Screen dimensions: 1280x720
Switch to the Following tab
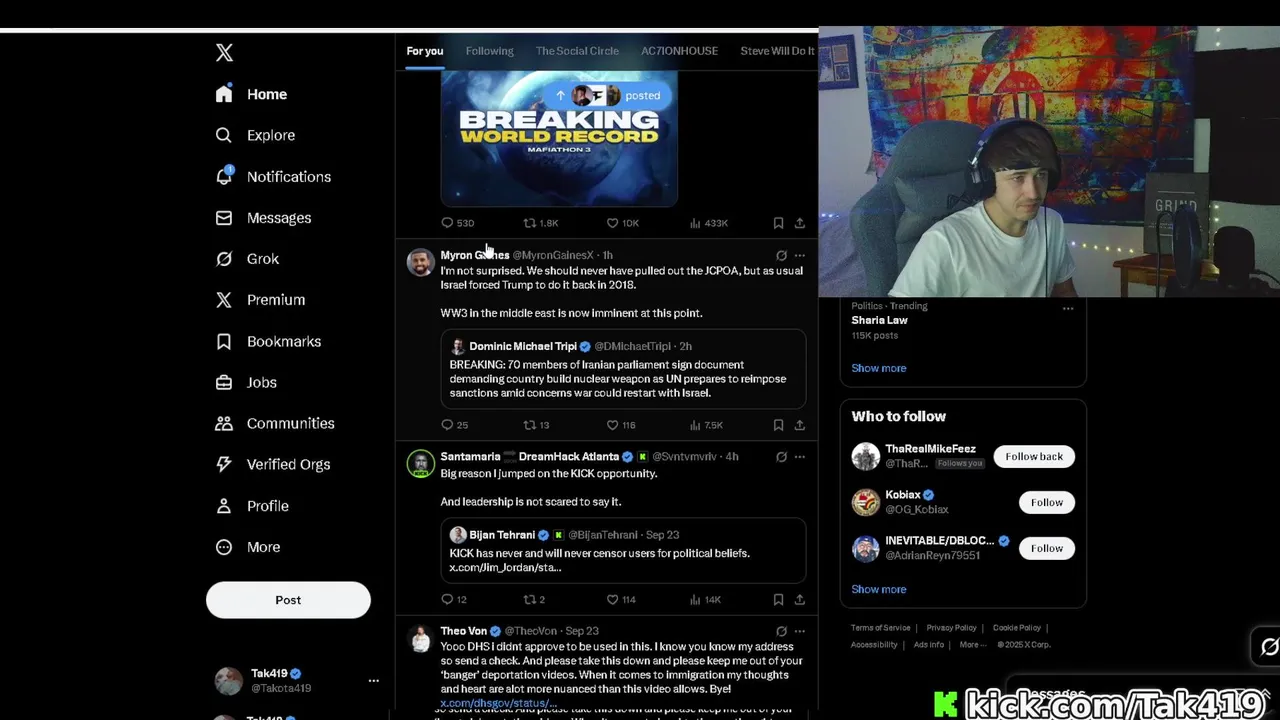[489, 51]
